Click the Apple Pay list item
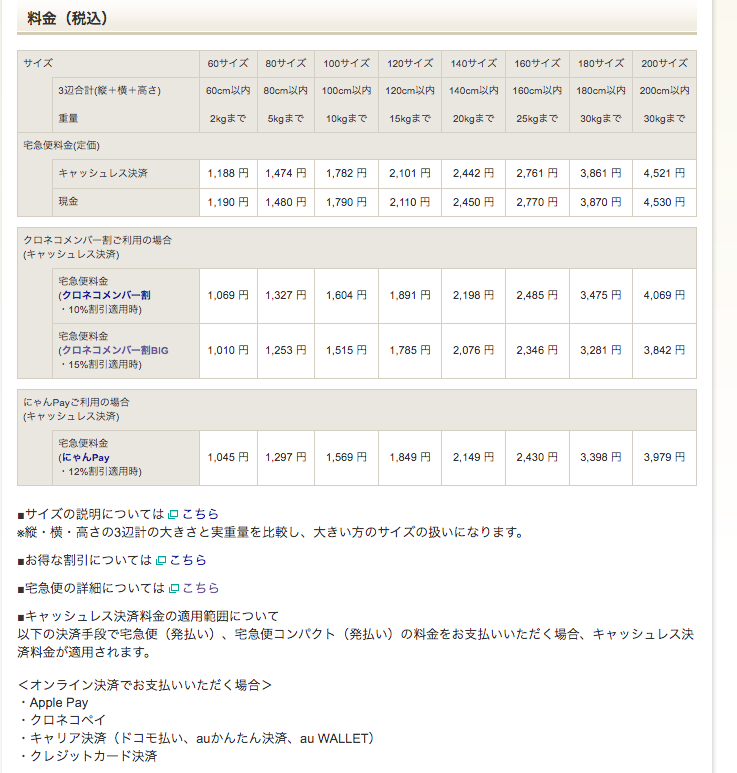The width and height of the screenshot is (737, 773). tap(59, 703)
